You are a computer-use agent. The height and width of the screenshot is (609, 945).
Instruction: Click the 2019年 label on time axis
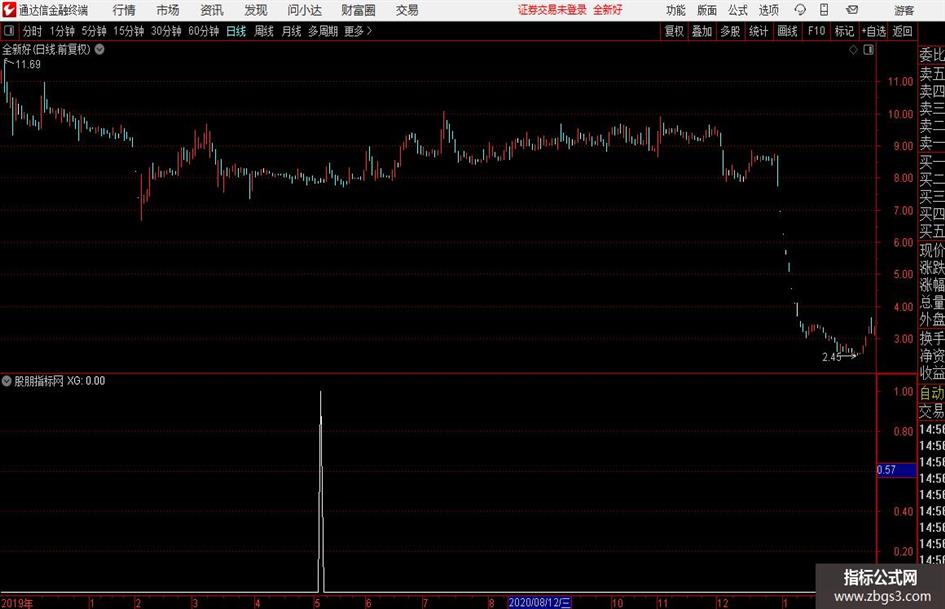(x=17, y=603)
